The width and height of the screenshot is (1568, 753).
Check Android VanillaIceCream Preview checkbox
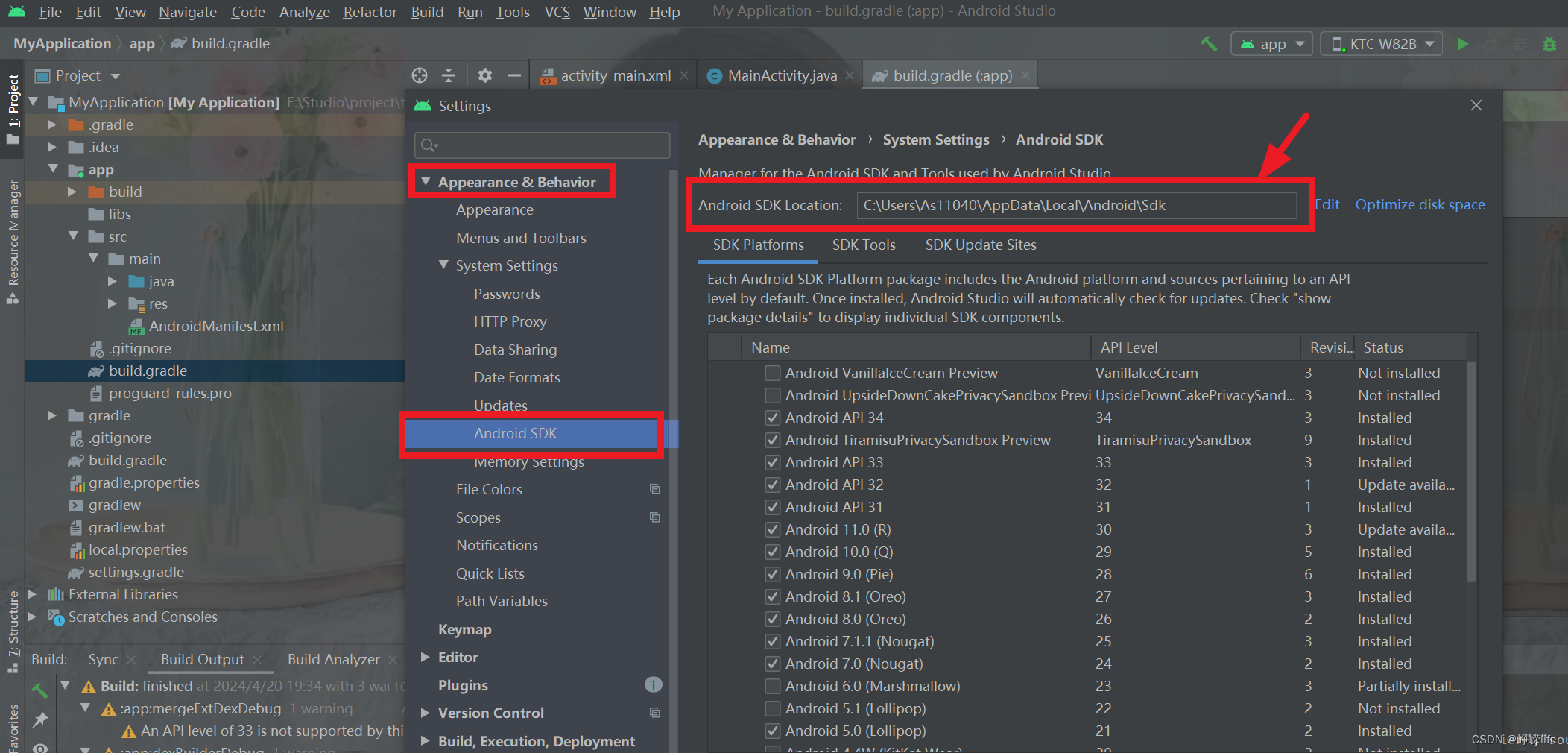coord(773,373)
